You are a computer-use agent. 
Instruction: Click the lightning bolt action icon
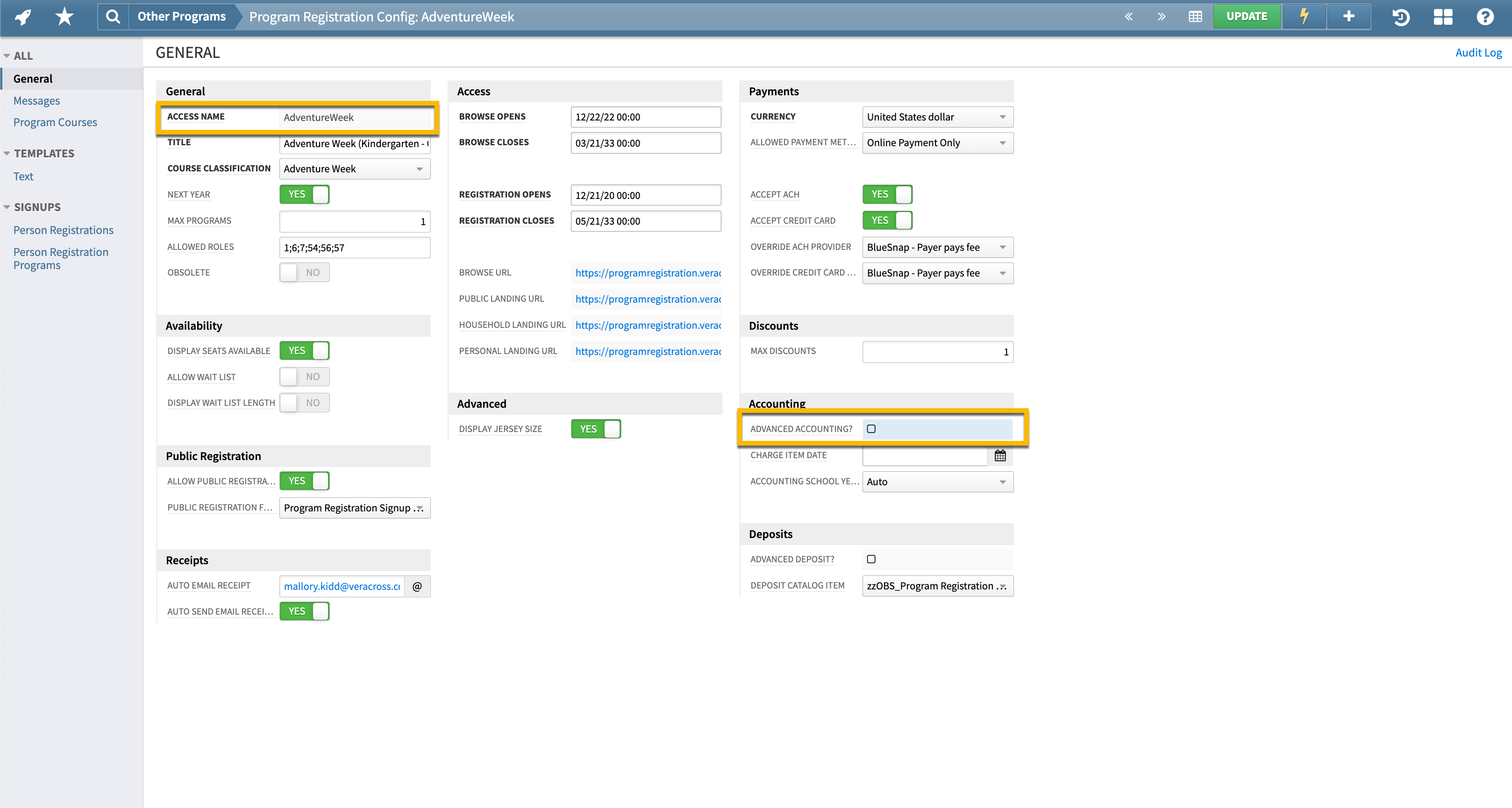tap(1304, 16)
